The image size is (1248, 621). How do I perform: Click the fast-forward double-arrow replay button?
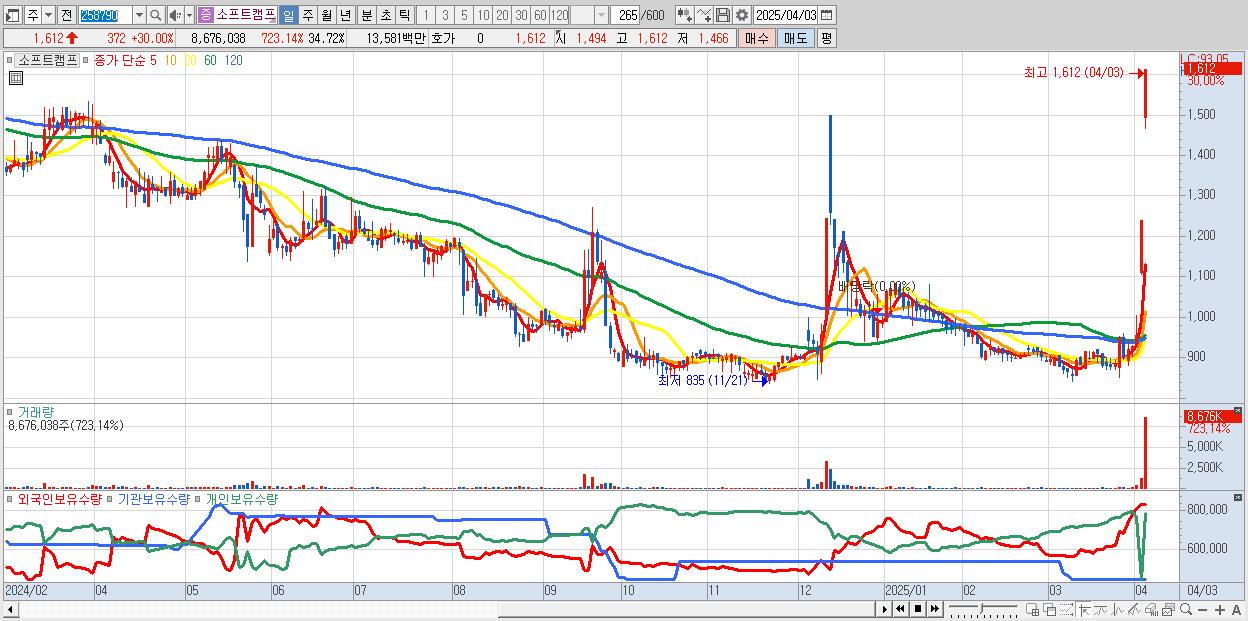[x=934, y=609]
